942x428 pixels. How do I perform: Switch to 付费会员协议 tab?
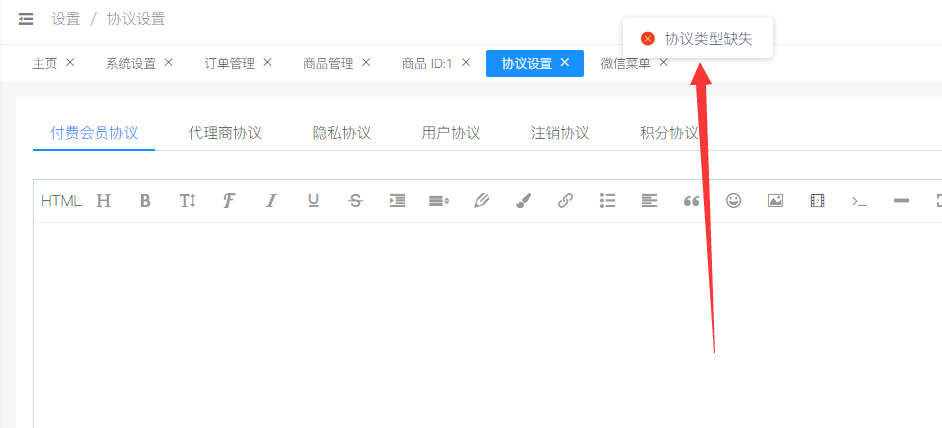94,133
